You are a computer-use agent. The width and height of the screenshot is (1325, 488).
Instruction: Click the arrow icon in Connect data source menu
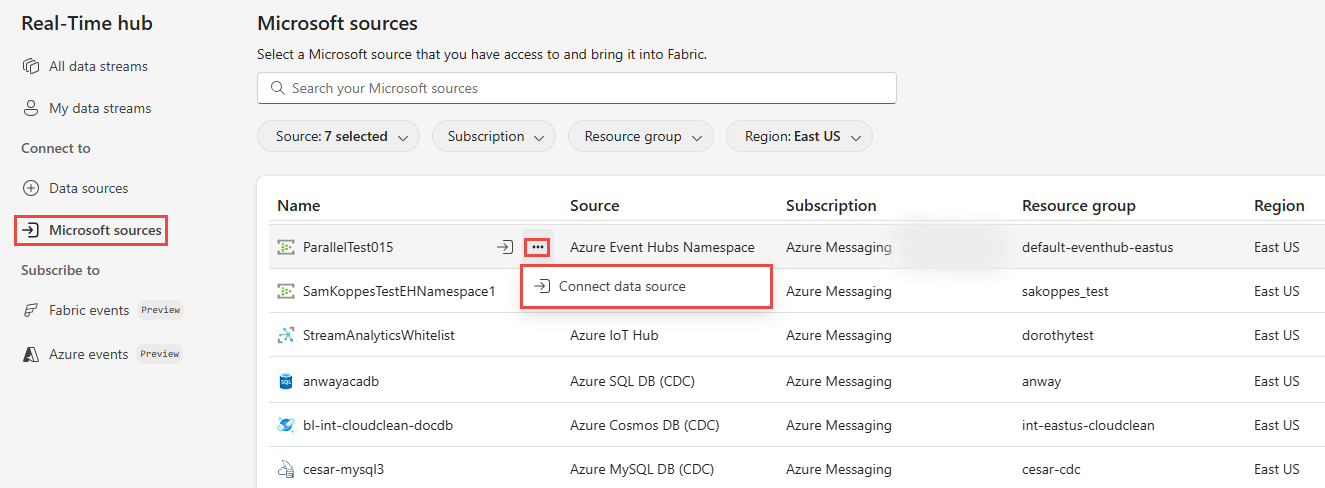click(542, 286)
